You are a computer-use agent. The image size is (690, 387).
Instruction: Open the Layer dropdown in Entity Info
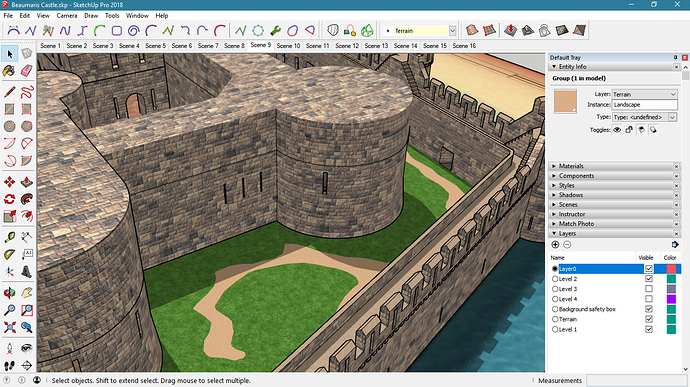[645, 94]
